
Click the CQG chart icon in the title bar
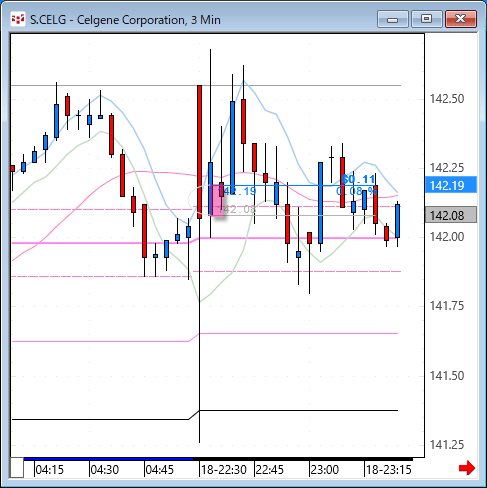tap(18, 19)
